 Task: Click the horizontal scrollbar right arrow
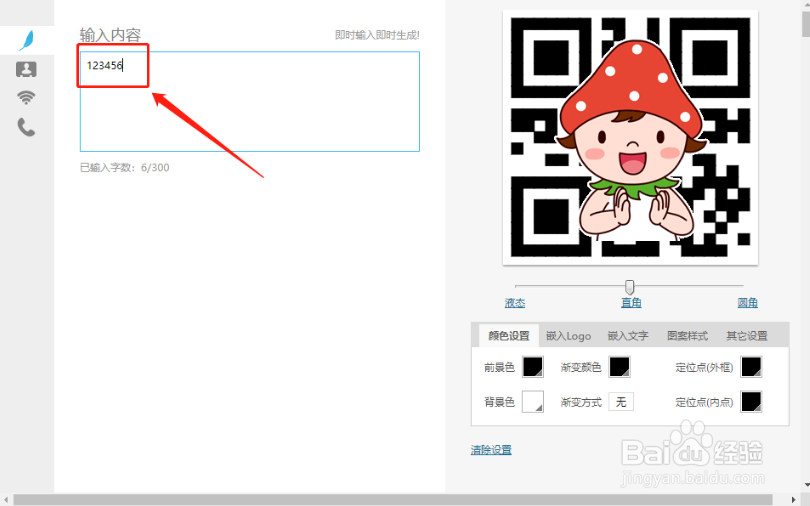coord(793,500)
